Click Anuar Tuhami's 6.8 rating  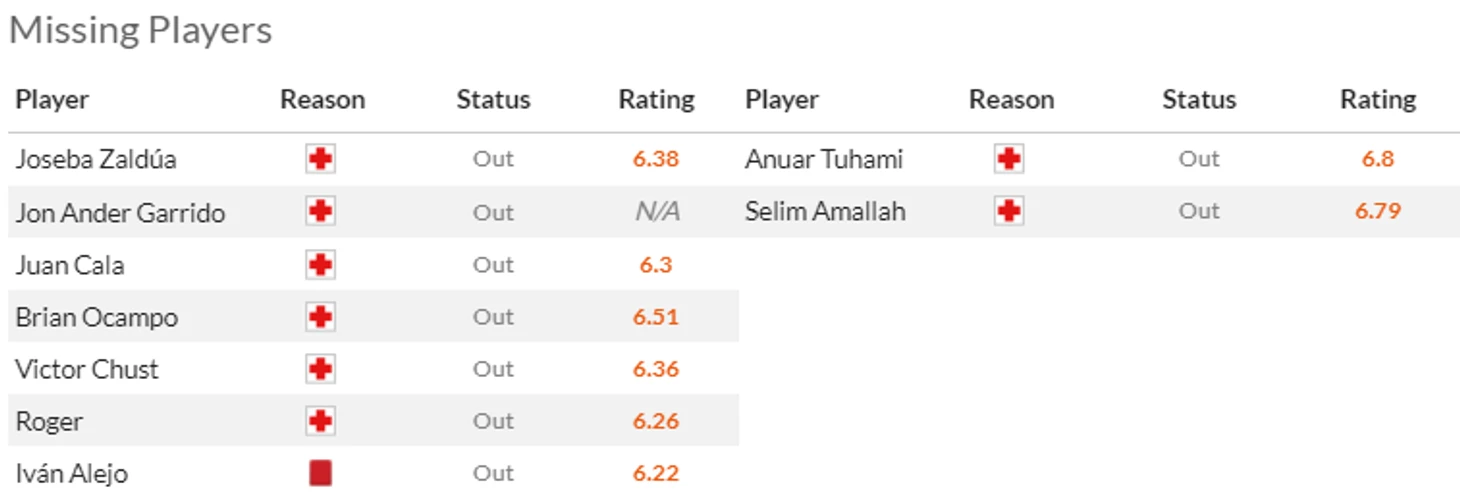(1377, 159)
